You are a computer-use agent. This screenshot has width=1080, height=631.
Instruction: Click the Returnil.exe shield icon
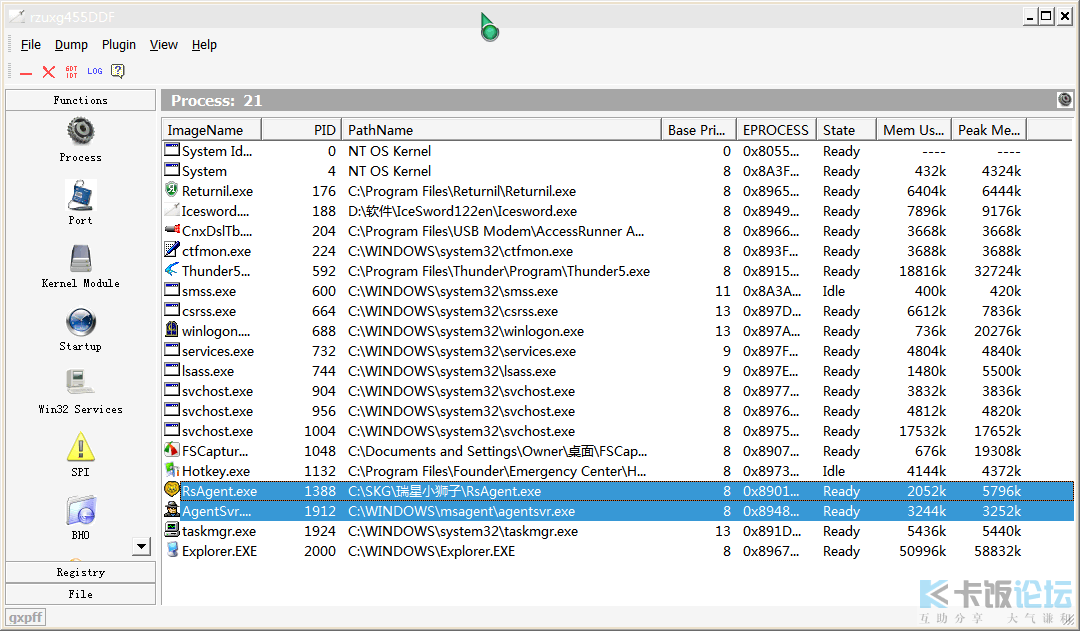172,189
